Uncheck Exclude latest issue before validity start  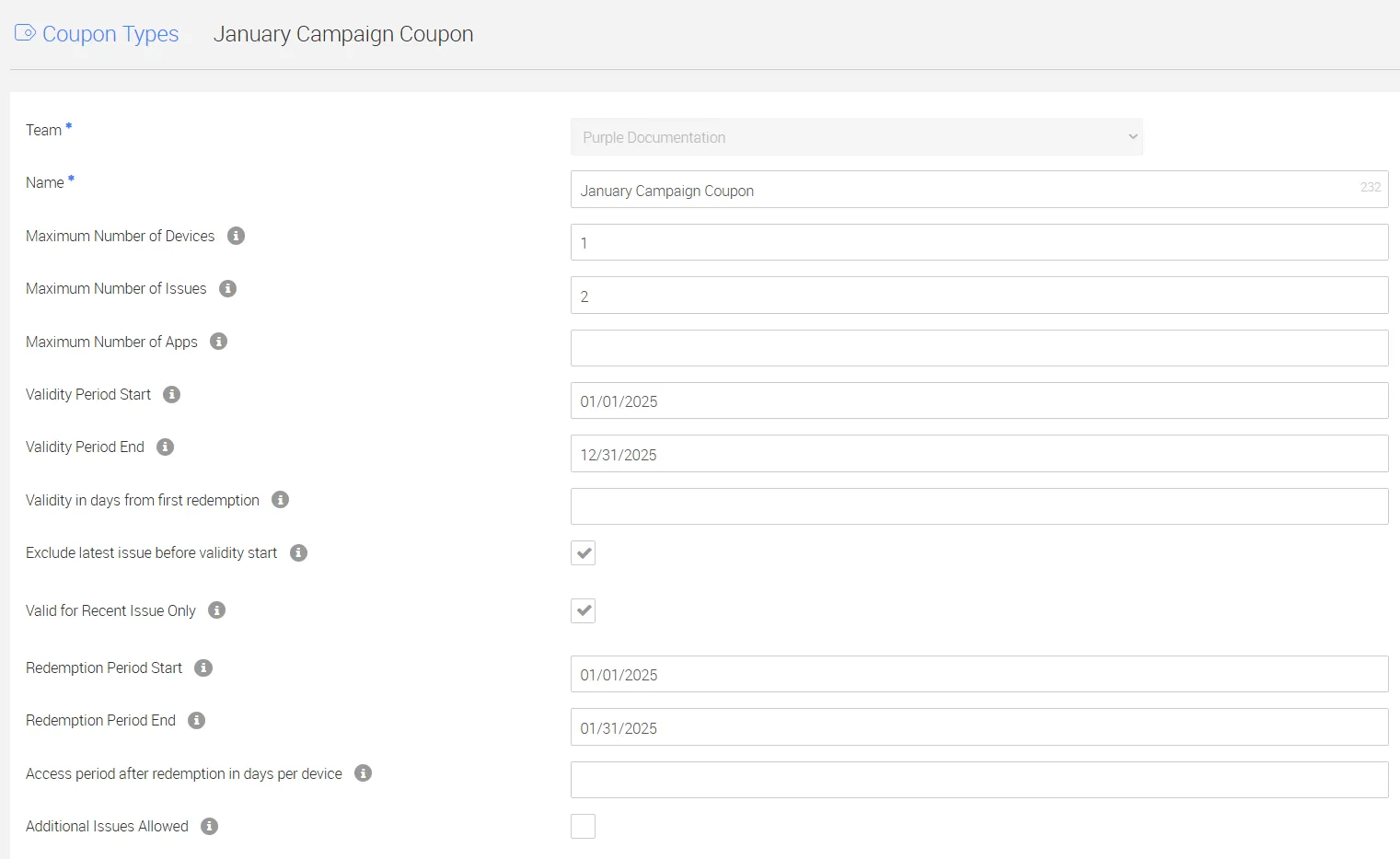(584, 552)
